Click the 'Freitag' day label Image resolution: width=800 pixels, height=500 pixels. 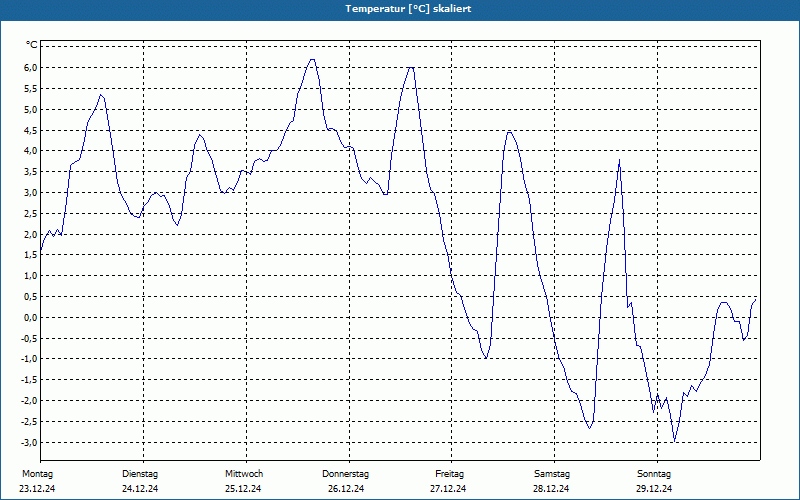pyautogui.click(x=449, y=474)
